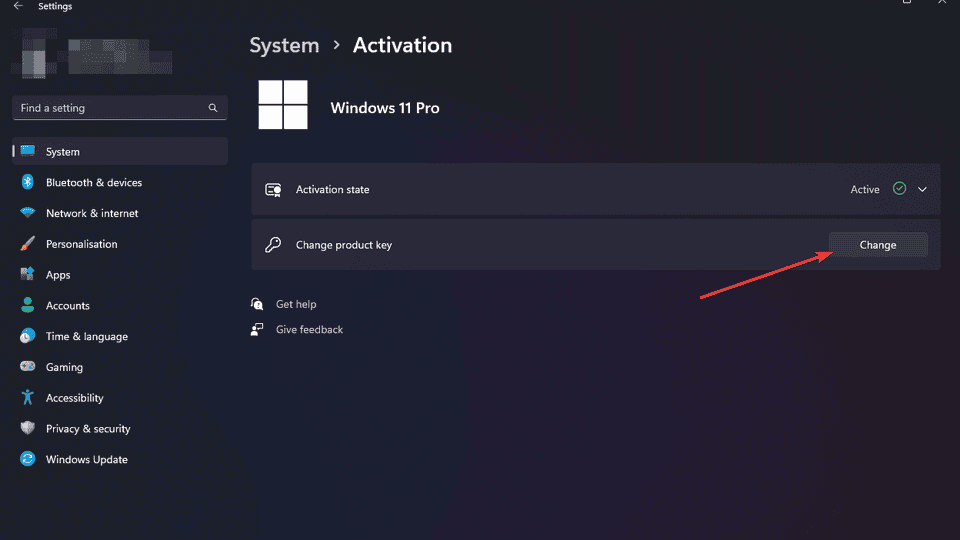Click the Give feedback icon
Viewport: 960px width, 540px height.
tap(257, 329)
